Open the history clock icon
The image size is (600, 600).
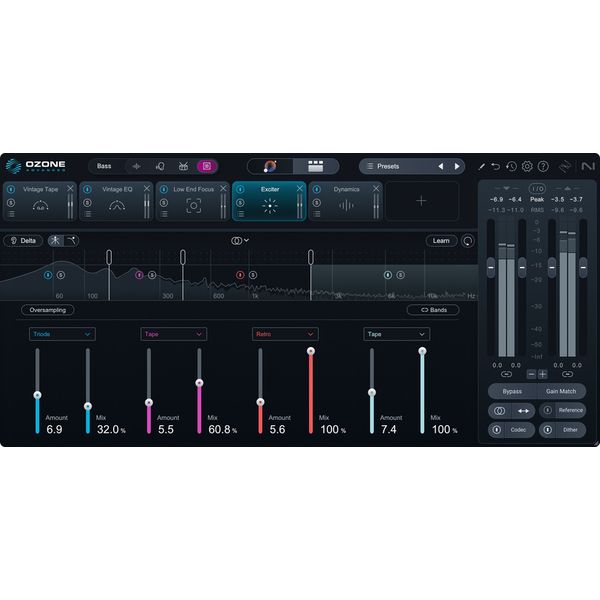511,166
